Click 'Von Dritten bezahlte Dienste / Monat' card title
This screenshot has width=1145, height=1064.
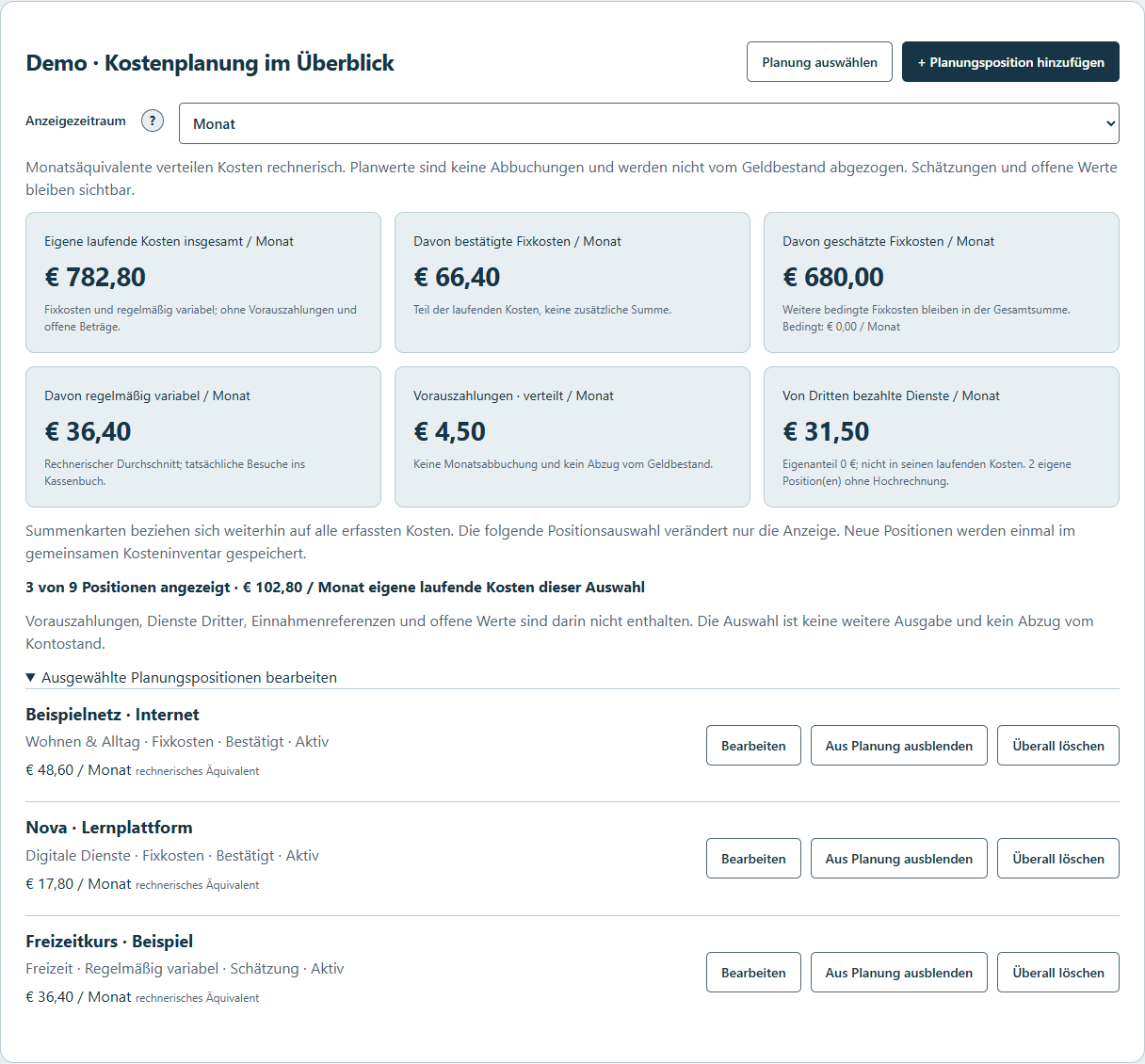(891, 395)
